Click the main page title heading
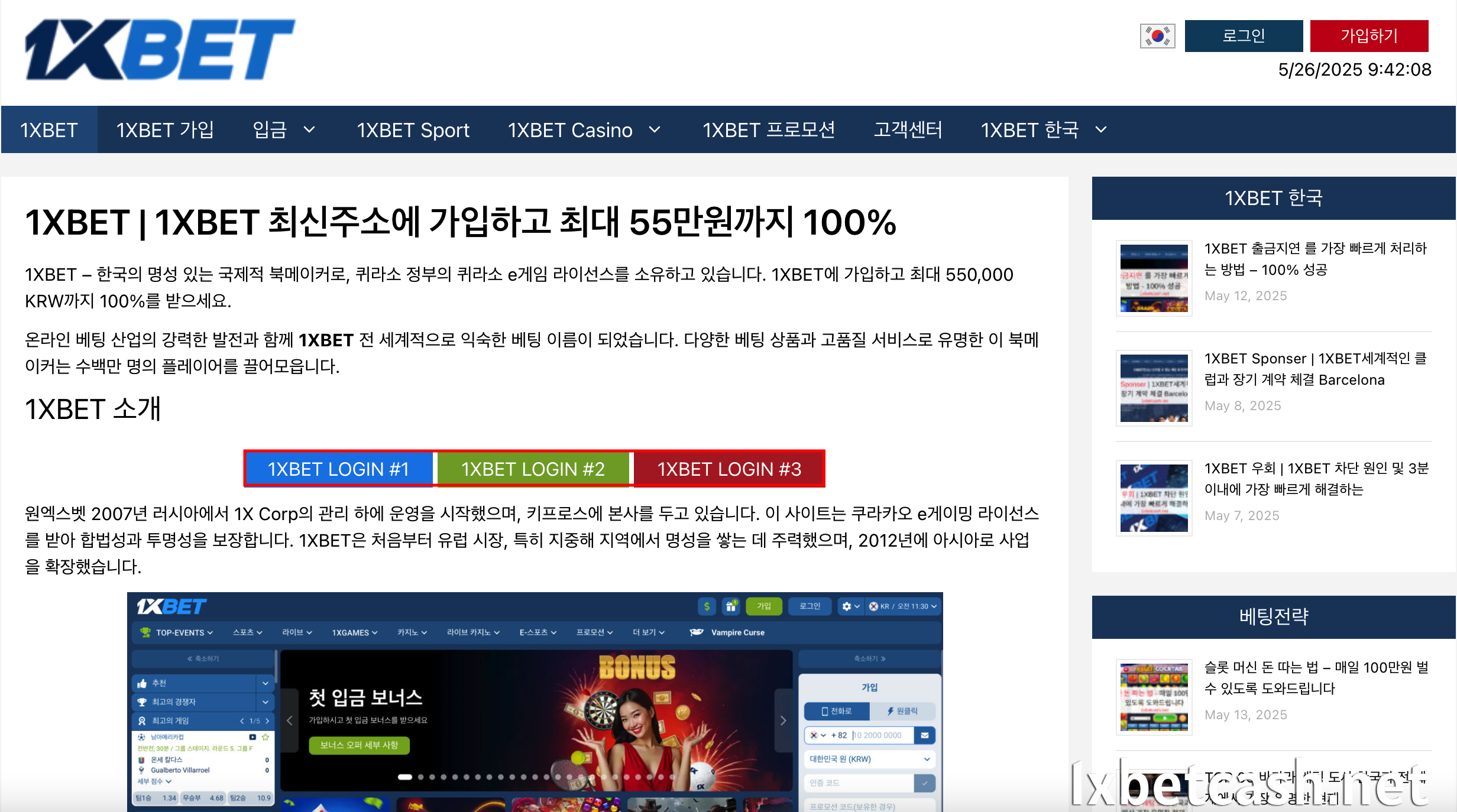 [461, 222]
